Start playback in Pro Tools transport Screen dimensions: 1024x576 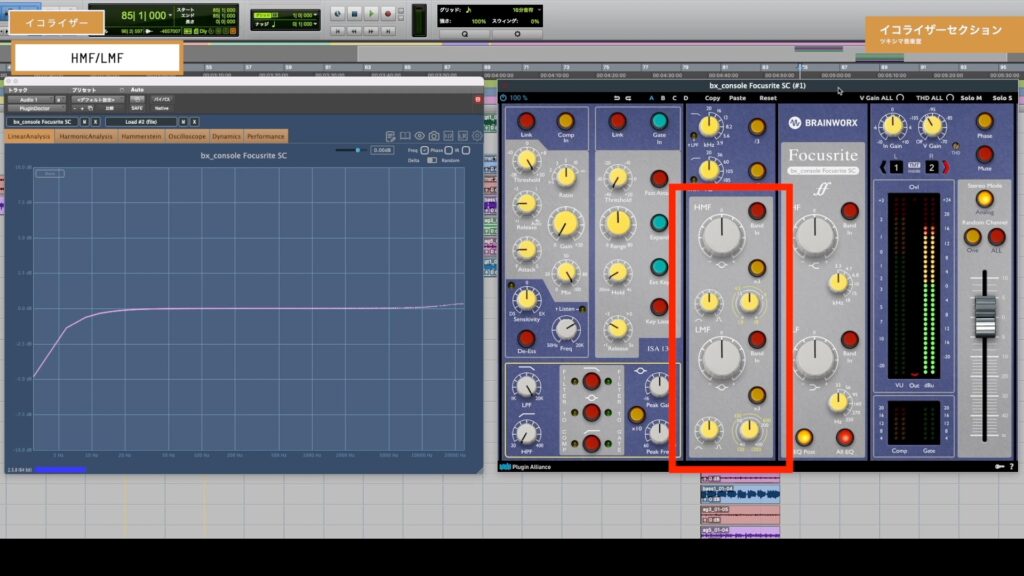tap(371, 14)
